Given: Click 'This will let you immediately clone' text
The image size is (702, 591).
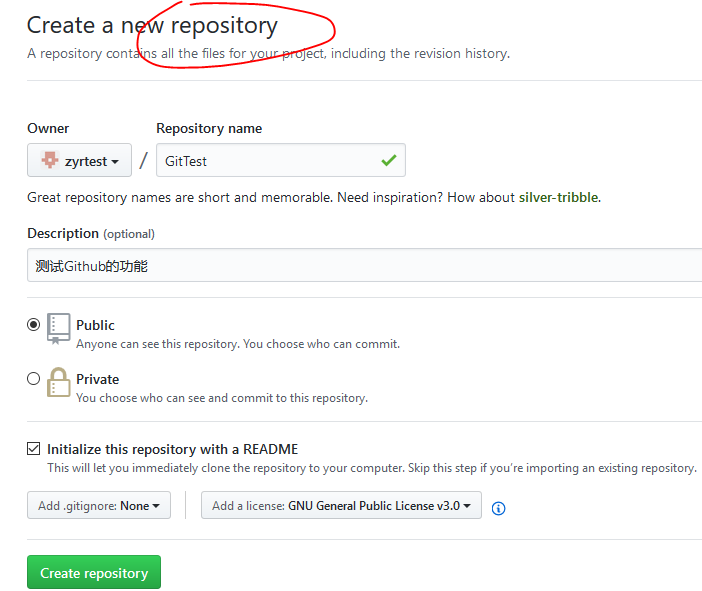Looking at the screenshot, I should tap(372, 468).
